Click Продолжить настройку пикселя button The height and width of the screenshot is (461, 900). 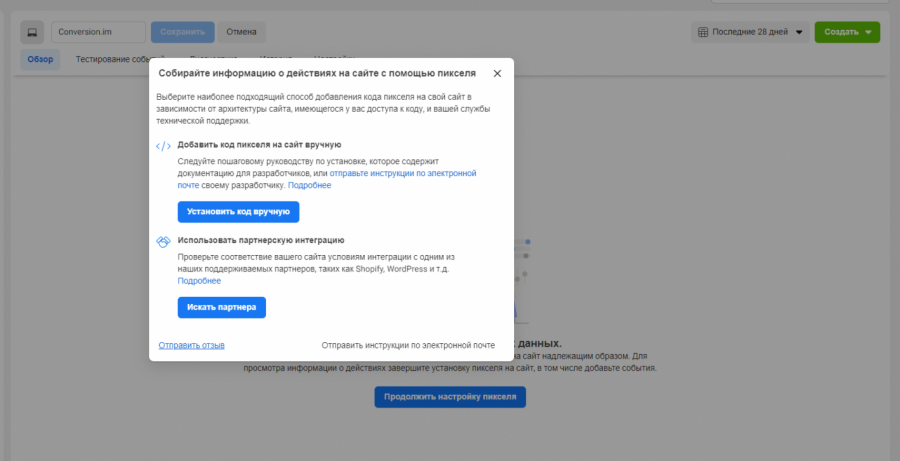coord(450,397)
